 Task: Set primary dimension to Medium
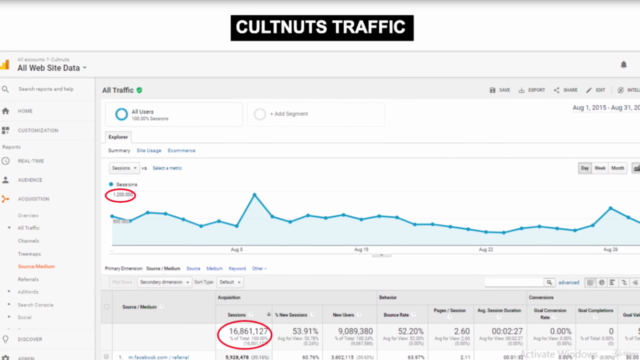pos(214,269)
